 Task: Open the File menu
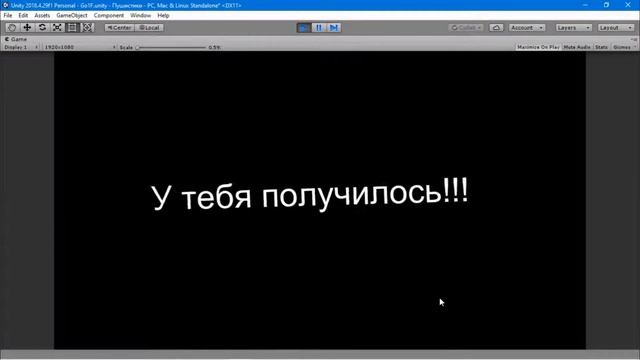[x=8, y=16]
